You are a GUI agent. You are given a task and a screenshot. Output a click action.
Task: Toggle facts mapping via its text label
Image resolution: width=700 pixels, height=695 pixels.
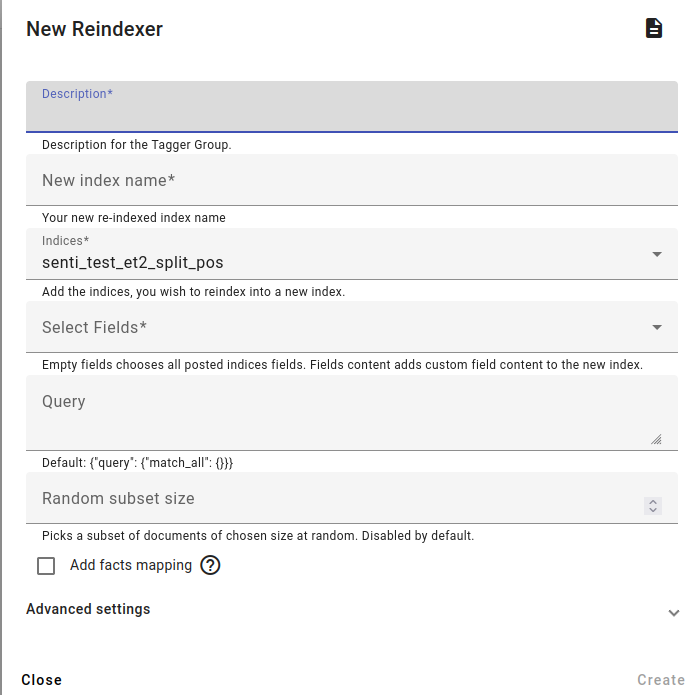(x=131, y=565)
